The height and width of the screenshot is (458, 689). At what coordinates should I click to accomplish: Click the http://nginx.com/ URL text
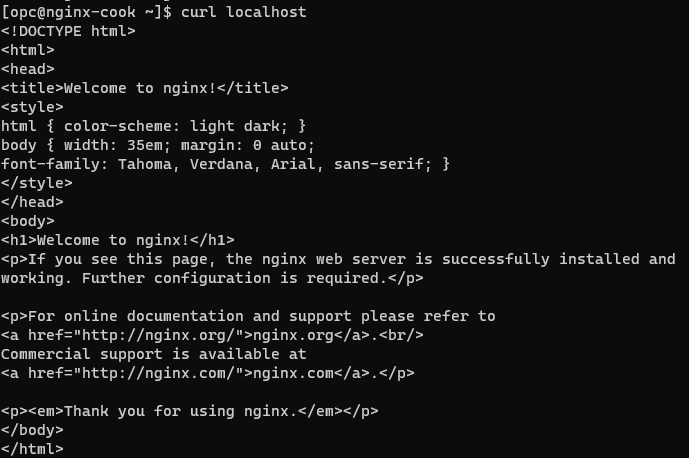coord(158,374)
